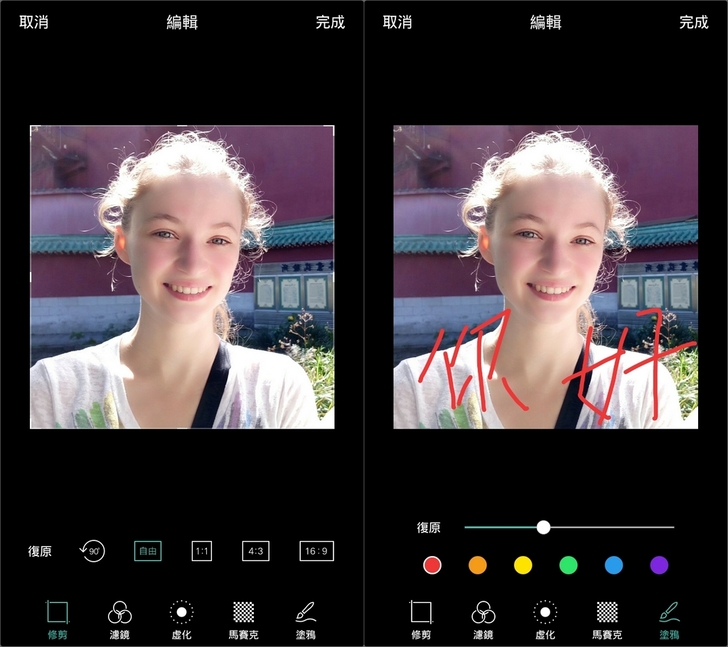Viewport: 728px width, 647px height.
Task: Open the 濾鏡 filter tool in right screen
Action: tap(483, 620)
